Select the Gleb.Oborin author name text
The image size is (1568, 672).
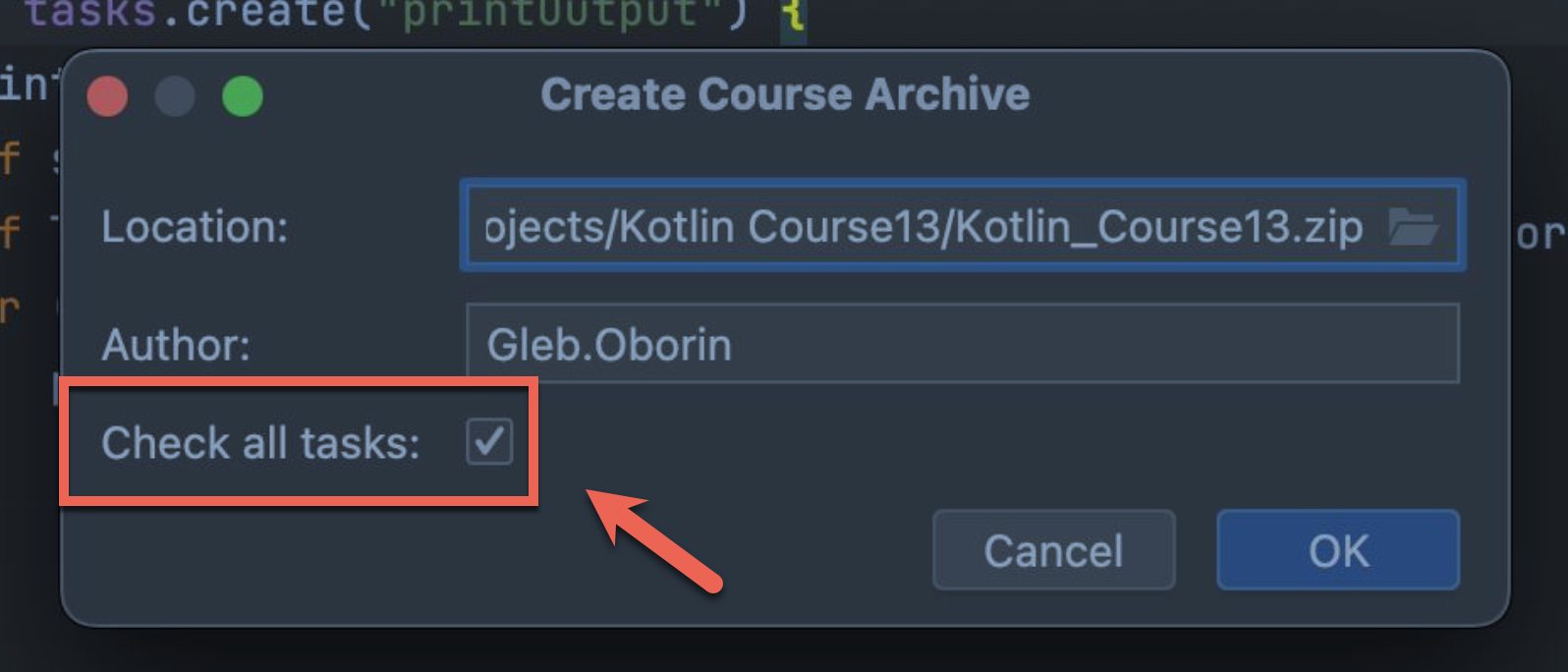click(609, 345)
